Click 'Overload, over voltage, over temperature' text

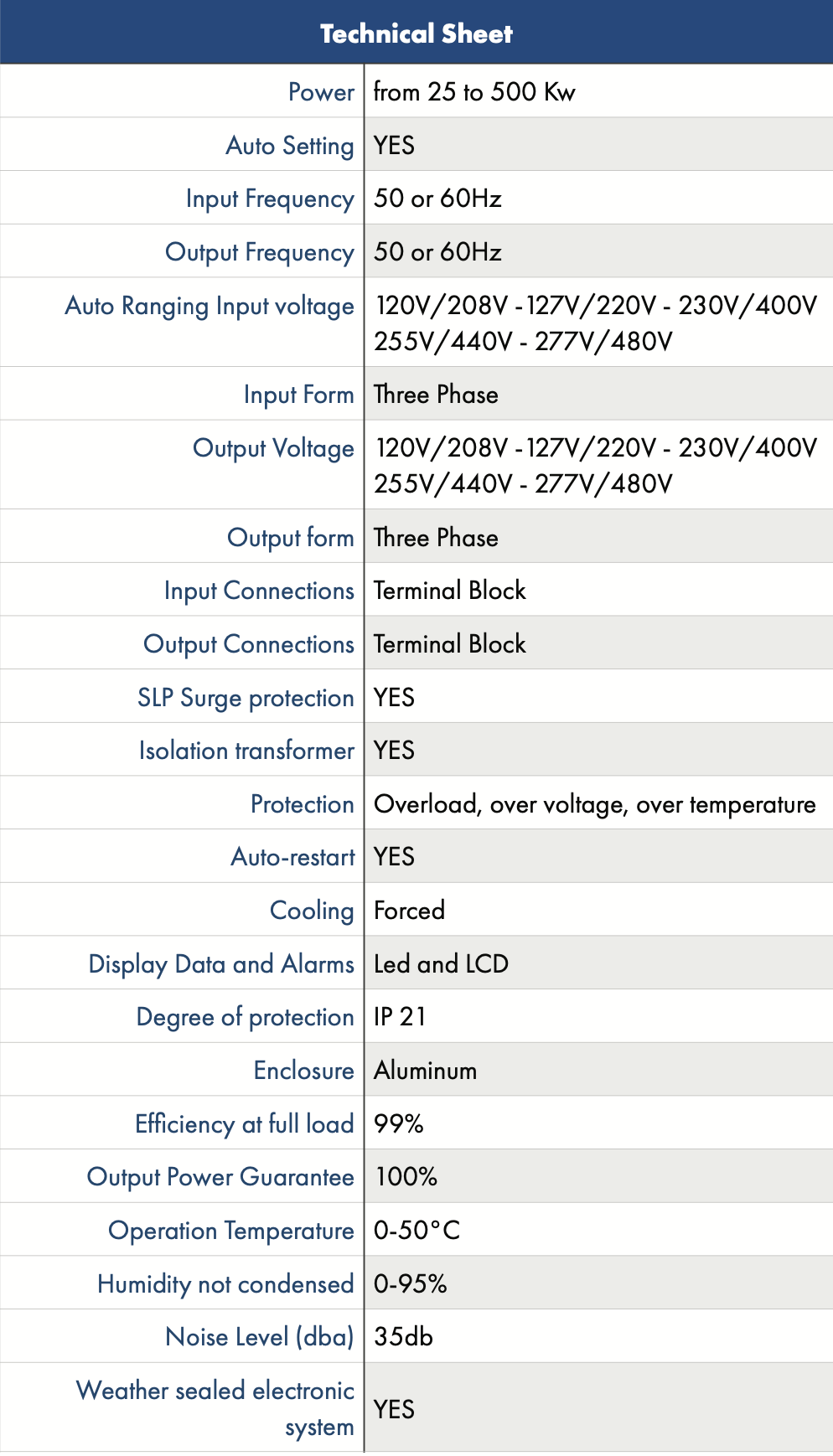595,804
